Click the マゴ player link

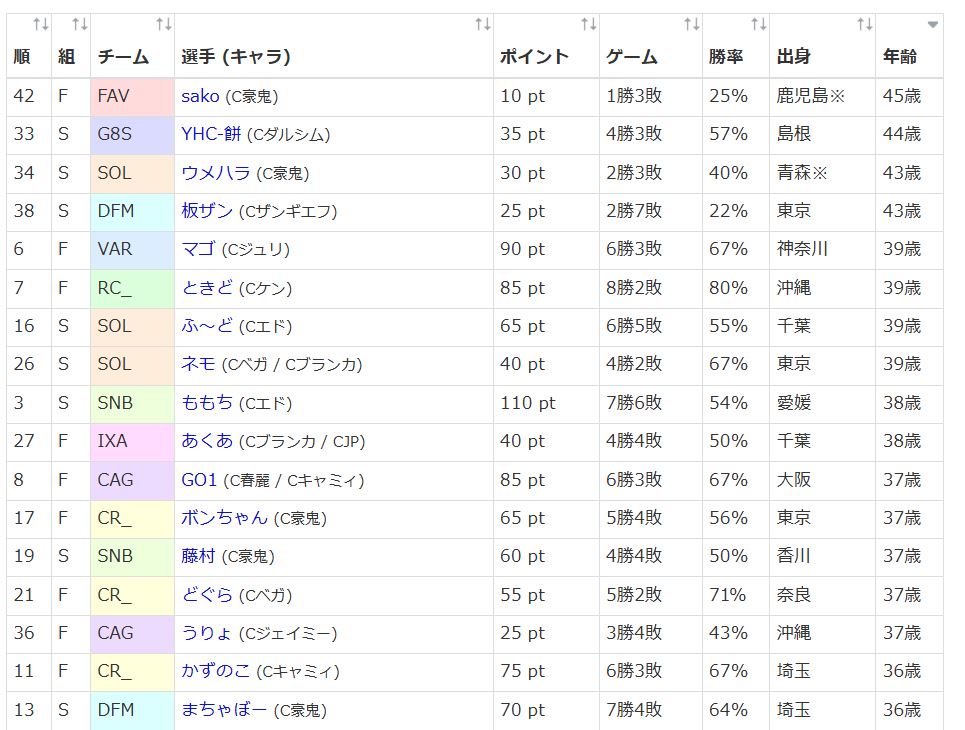click(x=198, y=249)
